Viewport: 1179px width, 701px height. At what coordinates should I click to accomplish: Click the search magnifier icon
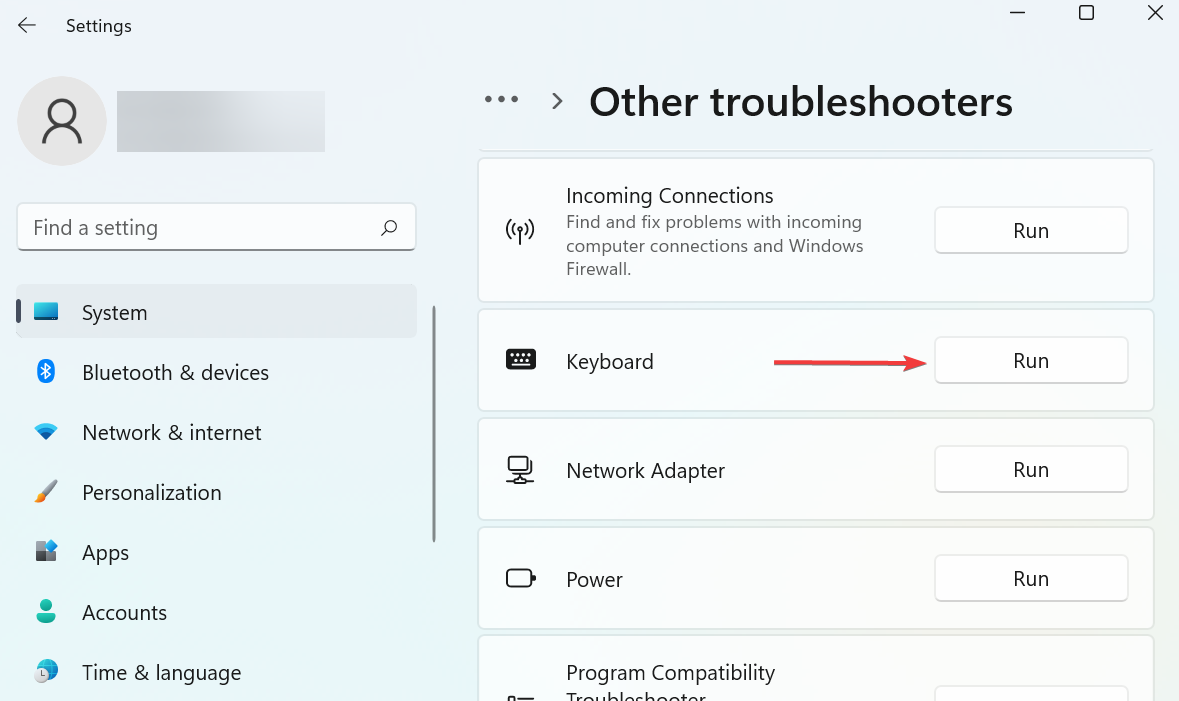(x=389, y=228)
